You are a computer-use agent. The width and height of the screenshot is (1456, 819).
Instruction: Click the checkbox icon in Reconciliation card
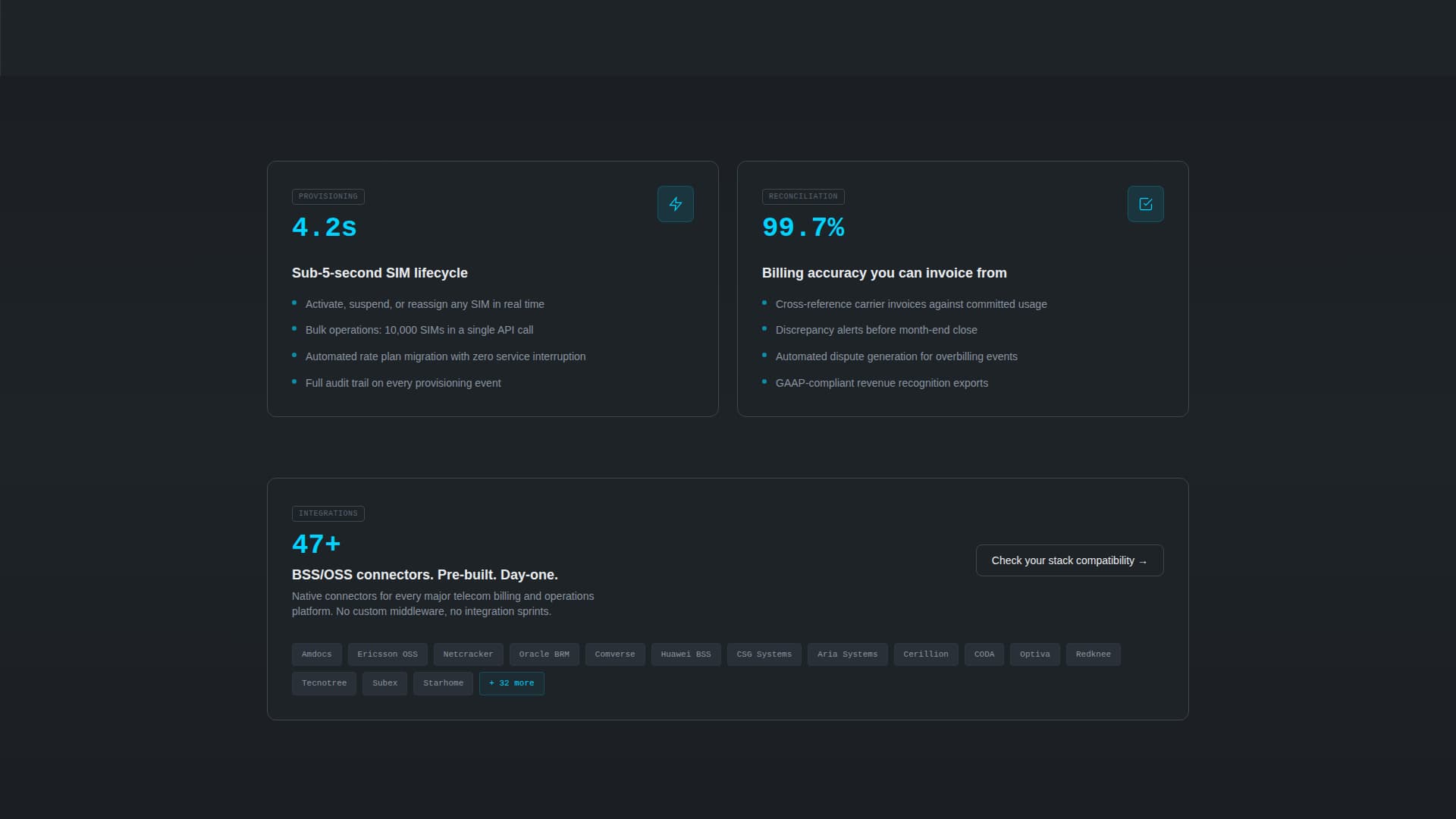coord(1145,204)
